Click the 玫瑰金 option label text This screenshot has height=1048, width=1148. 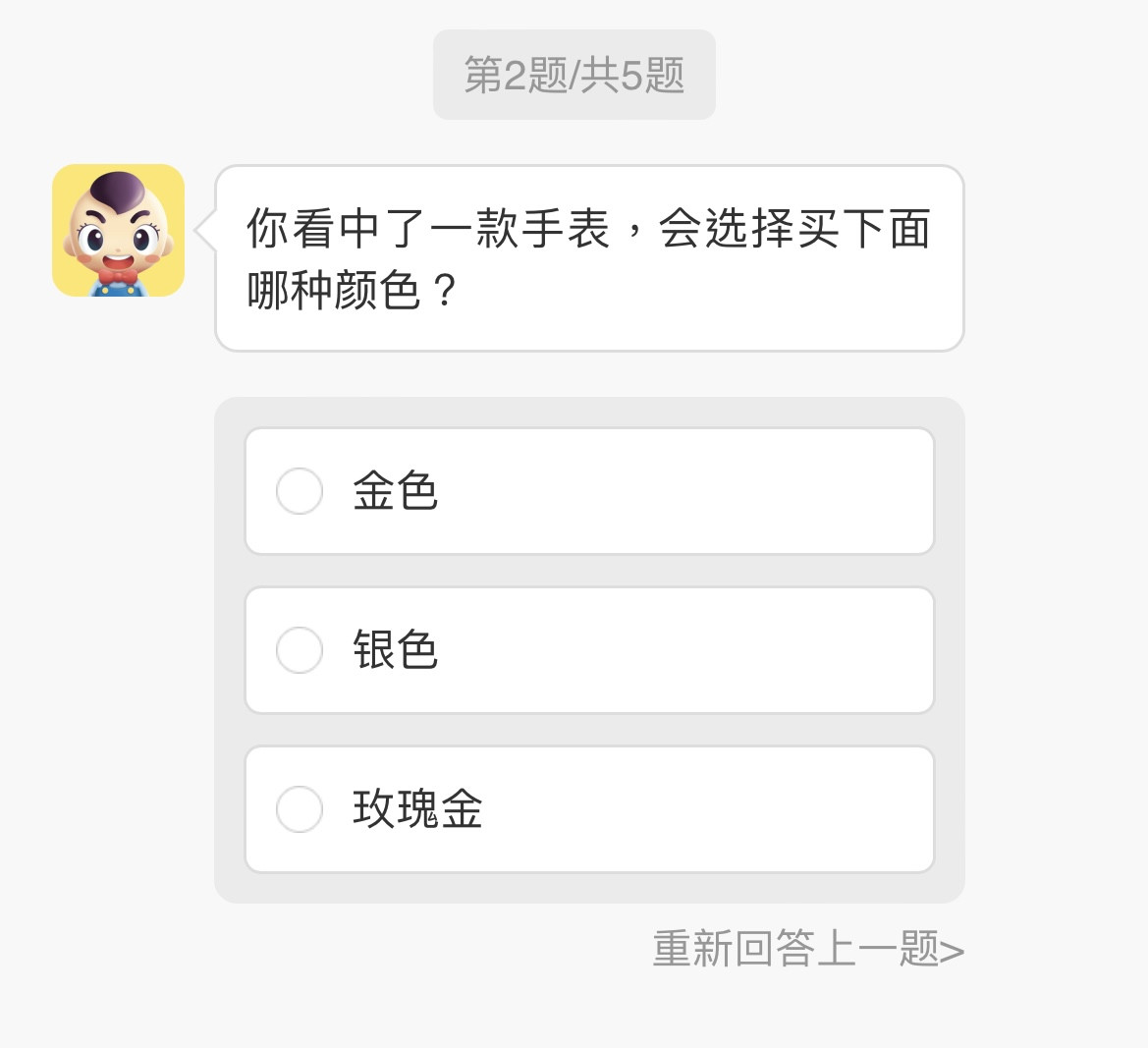point(417,809)
